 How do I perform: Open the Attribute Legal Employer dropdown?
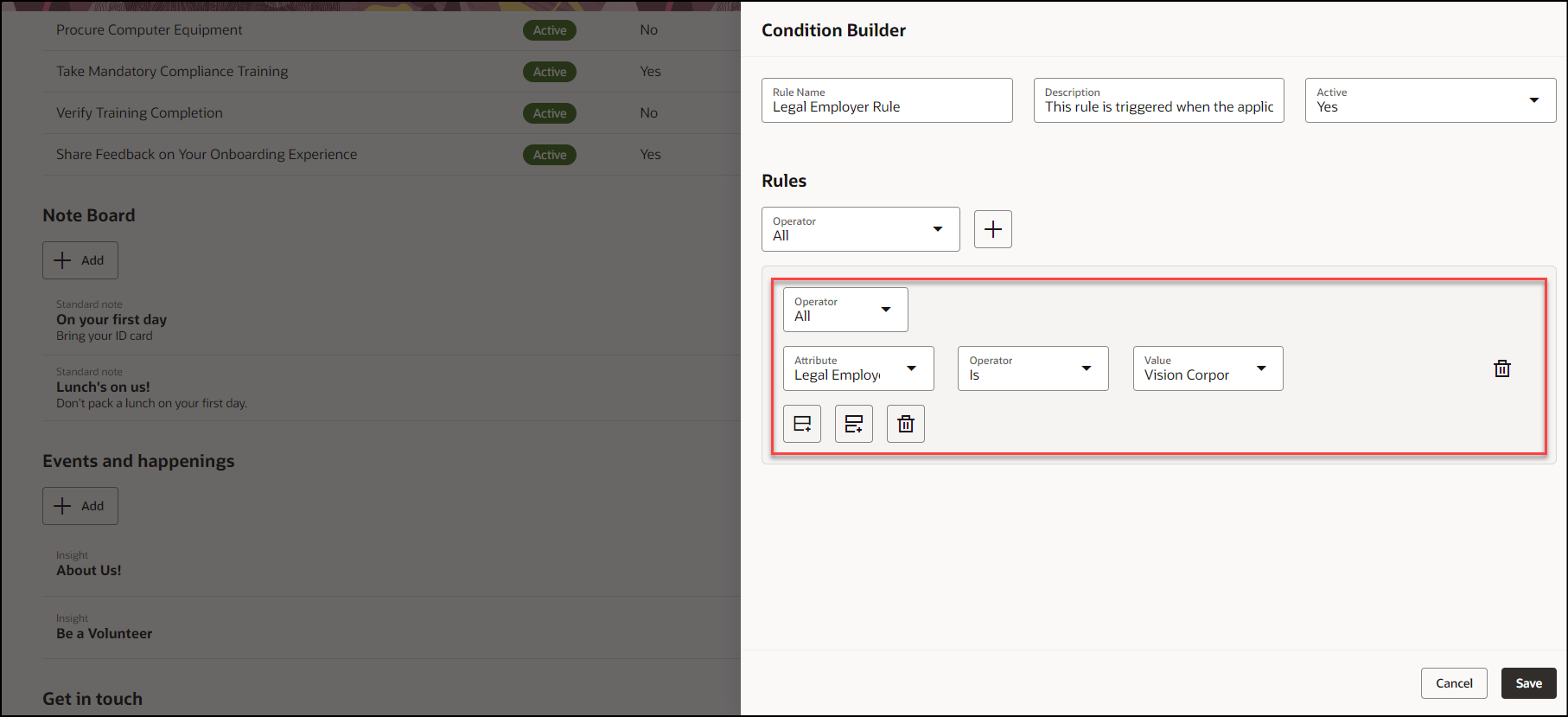[858, 368]
